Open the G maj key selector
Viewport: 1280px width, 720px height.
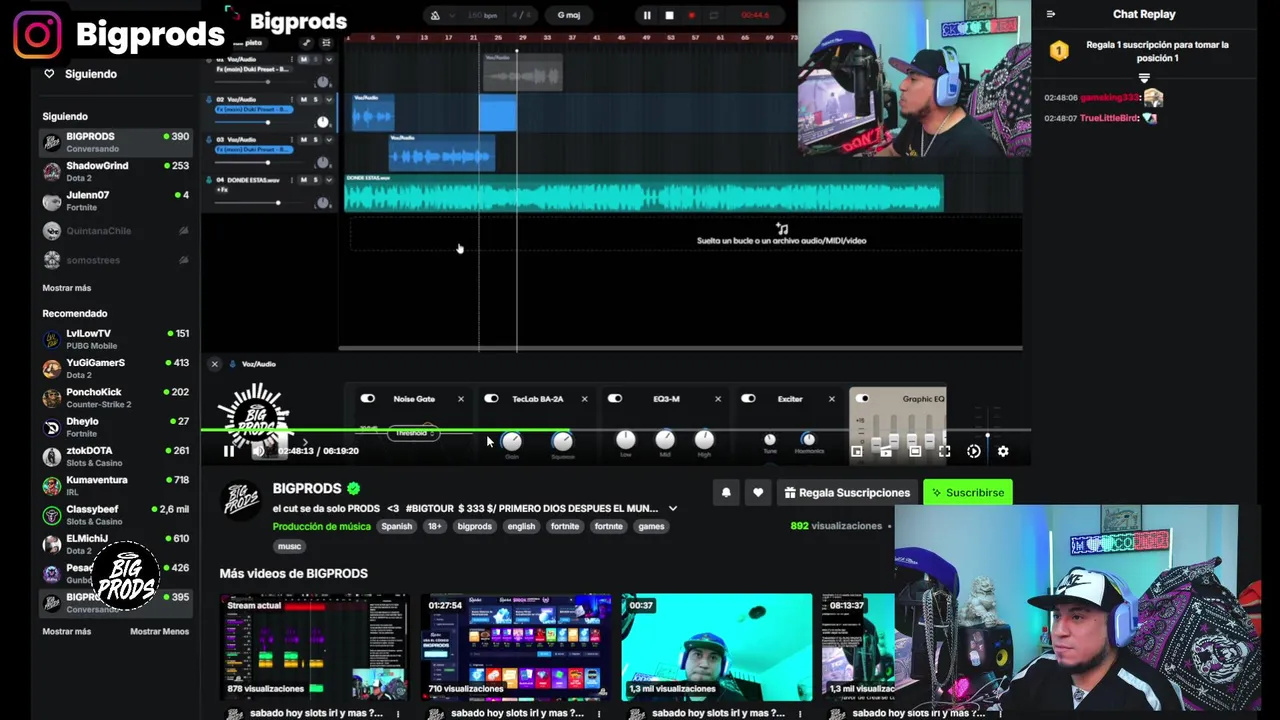pyautogui.click(x=569, y=15)
